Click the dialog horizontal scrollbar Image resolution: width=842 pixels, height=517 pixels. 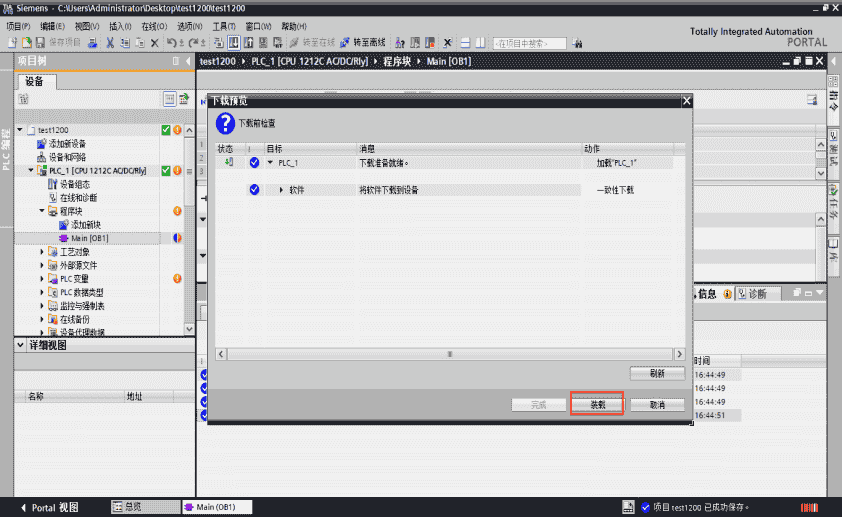pyautogui.click(x=450, y=353)
